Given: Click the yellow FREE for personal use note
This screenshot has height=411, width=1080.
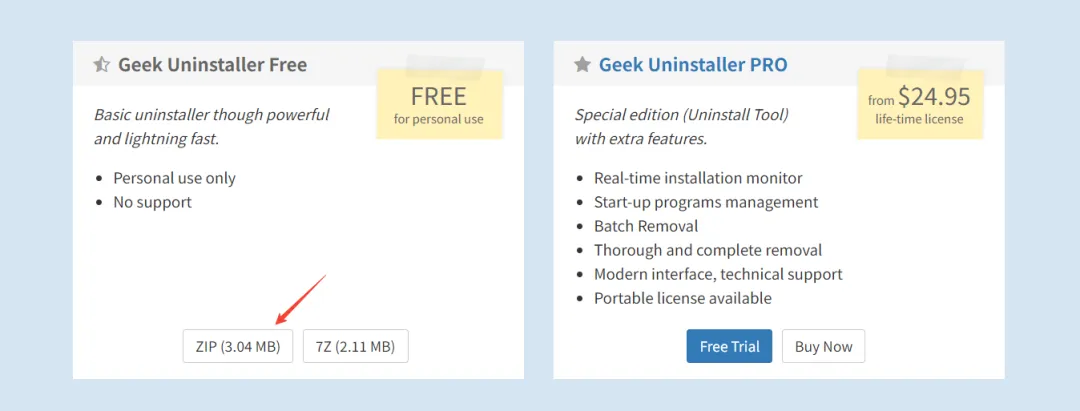Looking at the screenshot, I should (439, 104).
